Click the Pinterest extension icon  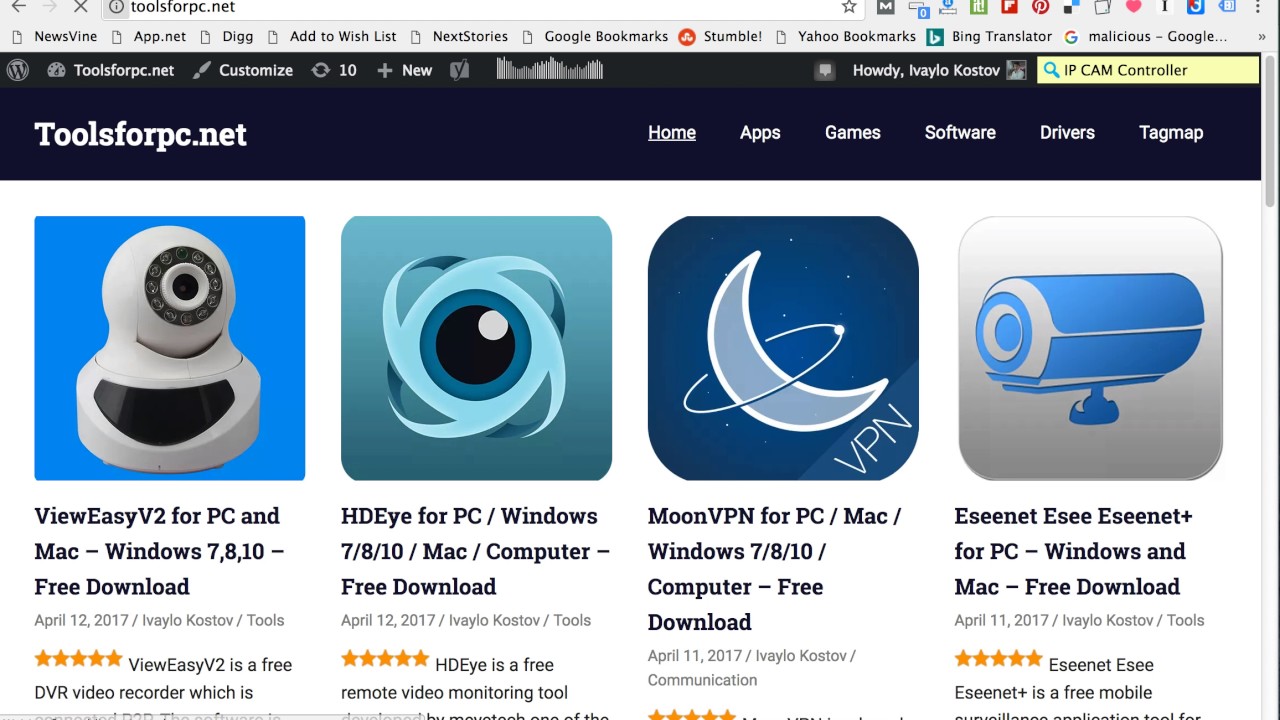pos(1040,7)
